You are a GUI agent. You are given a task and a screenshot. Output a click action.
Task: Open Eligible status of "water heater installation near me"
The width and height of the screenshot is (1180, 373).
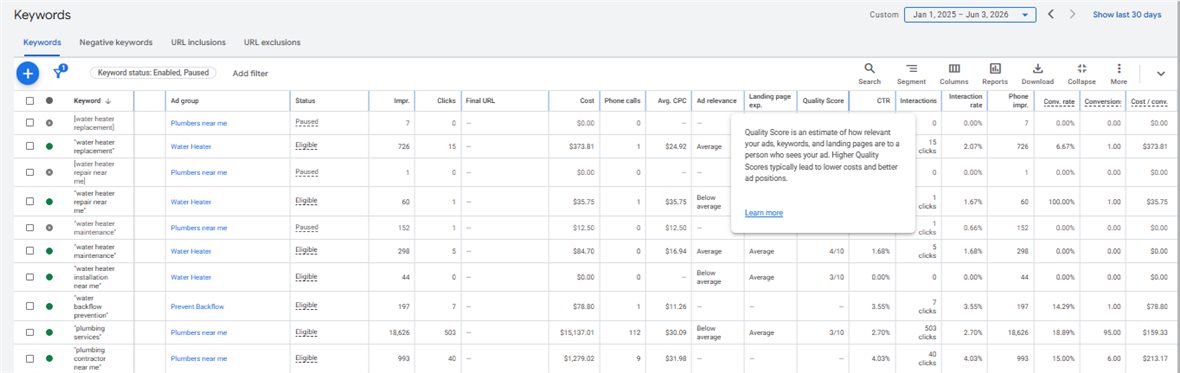coord(306,276)
